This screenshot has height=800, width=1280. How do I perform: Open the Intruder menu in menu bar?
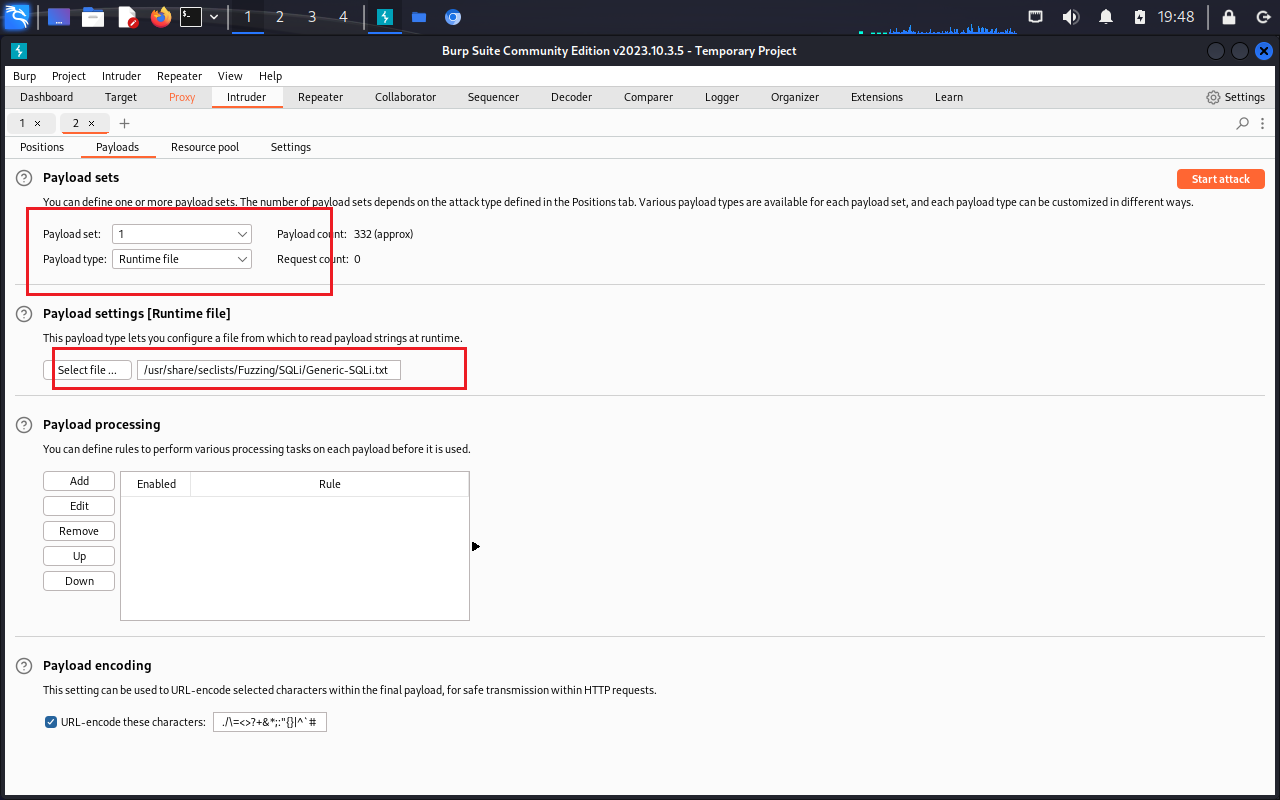click(121, 76)
